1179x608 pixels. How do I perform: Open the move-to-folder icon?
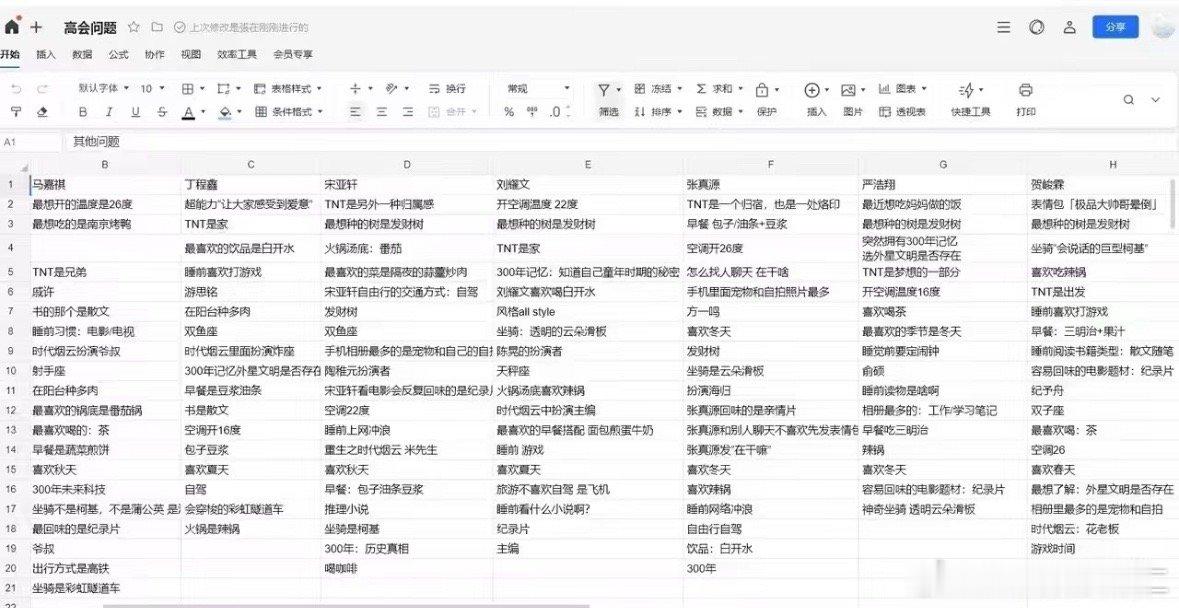point(156,27)
